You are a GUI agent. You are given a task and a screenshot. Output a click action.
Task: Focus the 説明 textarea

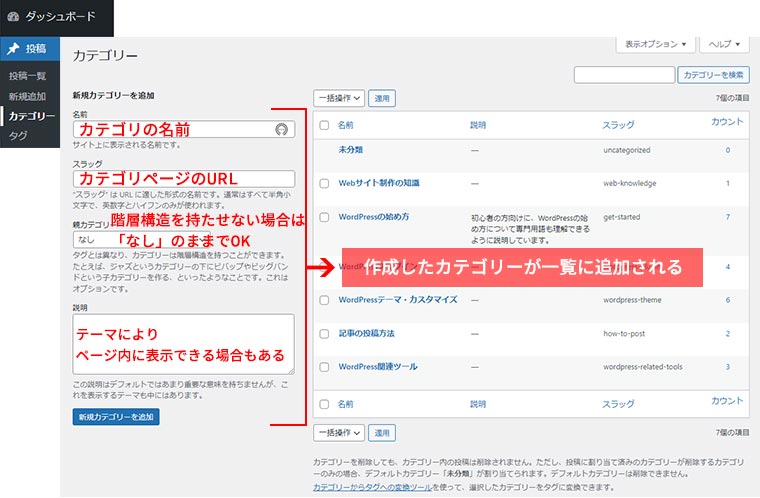click(x=183, y=344)
